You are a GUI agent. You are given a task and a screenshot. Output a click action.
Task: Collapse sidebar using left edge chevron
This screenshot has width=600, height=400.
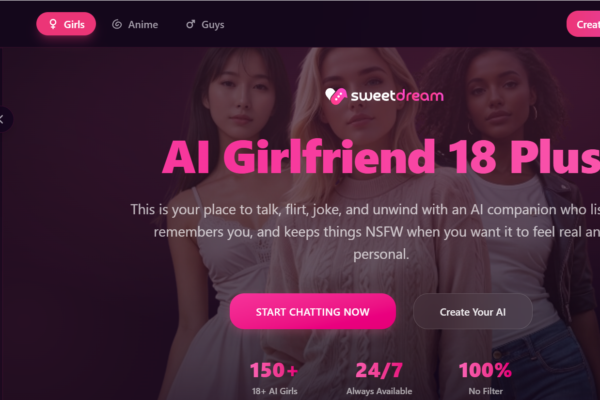pyautogui.click(x=3, y=119)
